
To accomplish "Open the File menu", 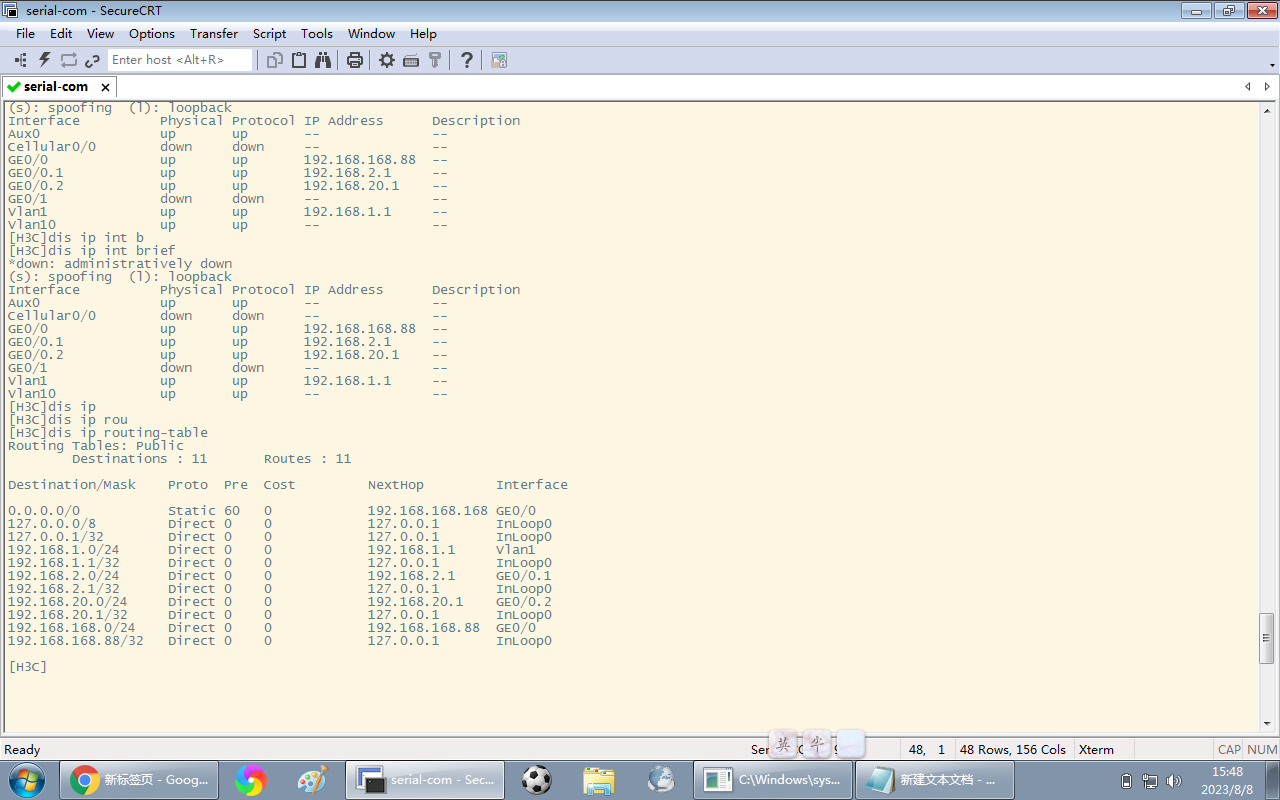I will (x=25, y=33).
